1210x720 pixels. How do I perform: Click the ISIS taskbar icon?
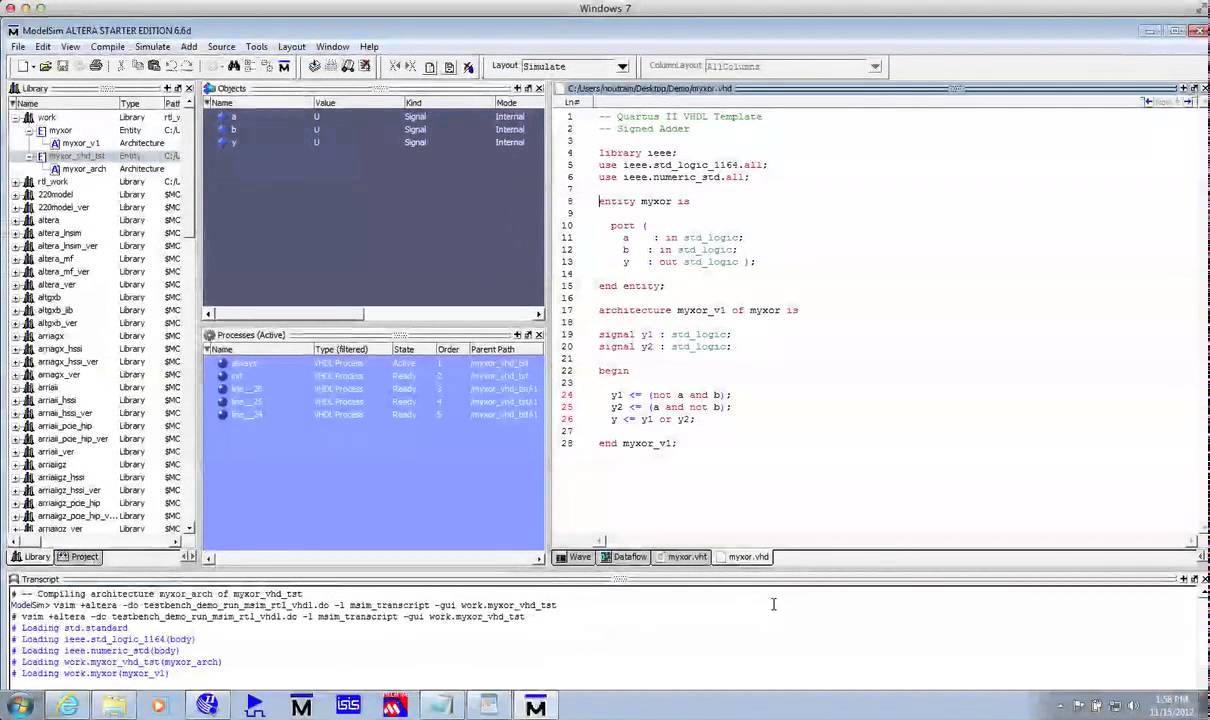click(x=348, y=706)
